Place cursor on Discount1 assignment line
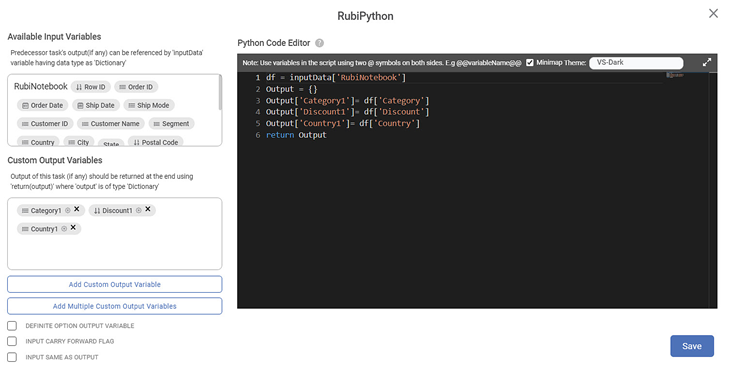 pos(347,112)
